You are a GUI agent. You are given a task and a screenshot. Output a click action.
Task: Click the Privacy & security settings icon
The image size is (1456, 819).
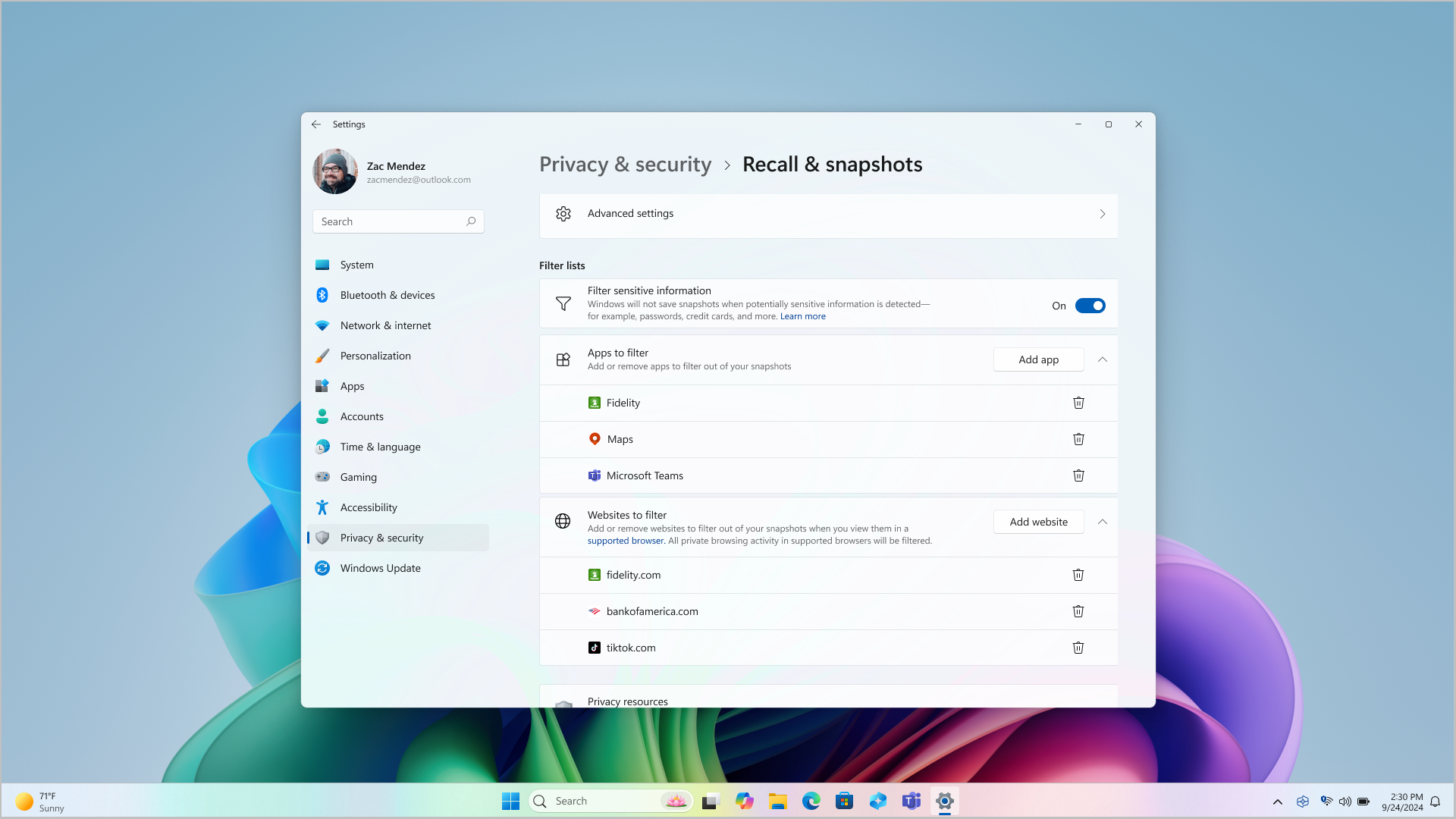coord(322,537)
